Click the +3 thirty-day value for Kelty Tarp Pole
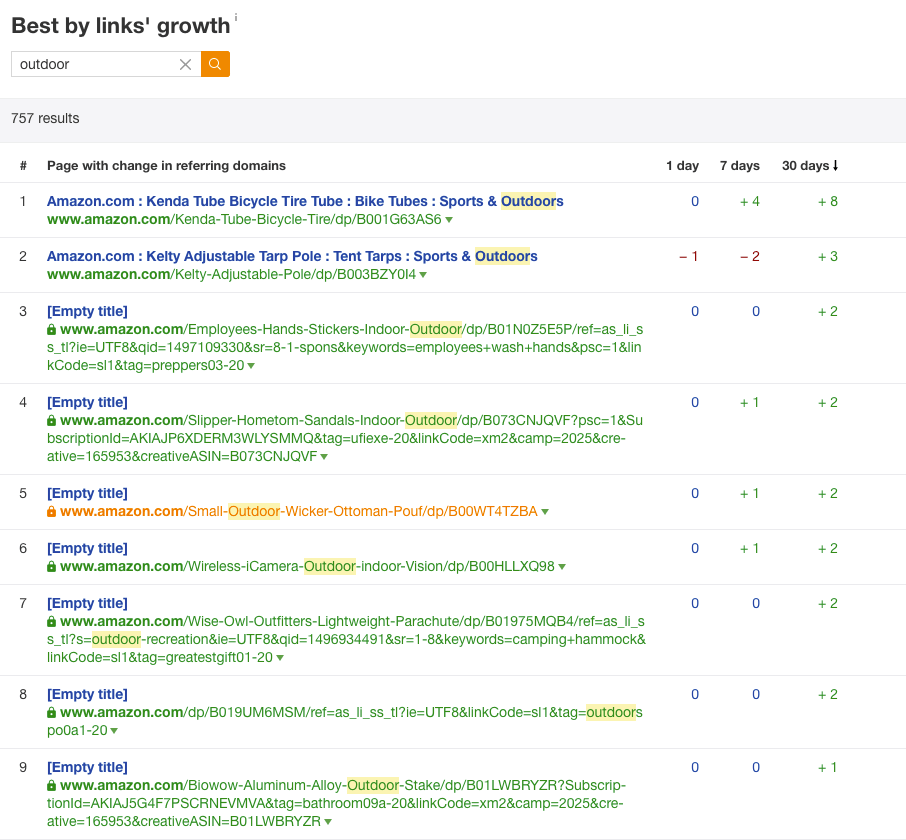Screen dimensions: 906x840 (x=827, y=257)
